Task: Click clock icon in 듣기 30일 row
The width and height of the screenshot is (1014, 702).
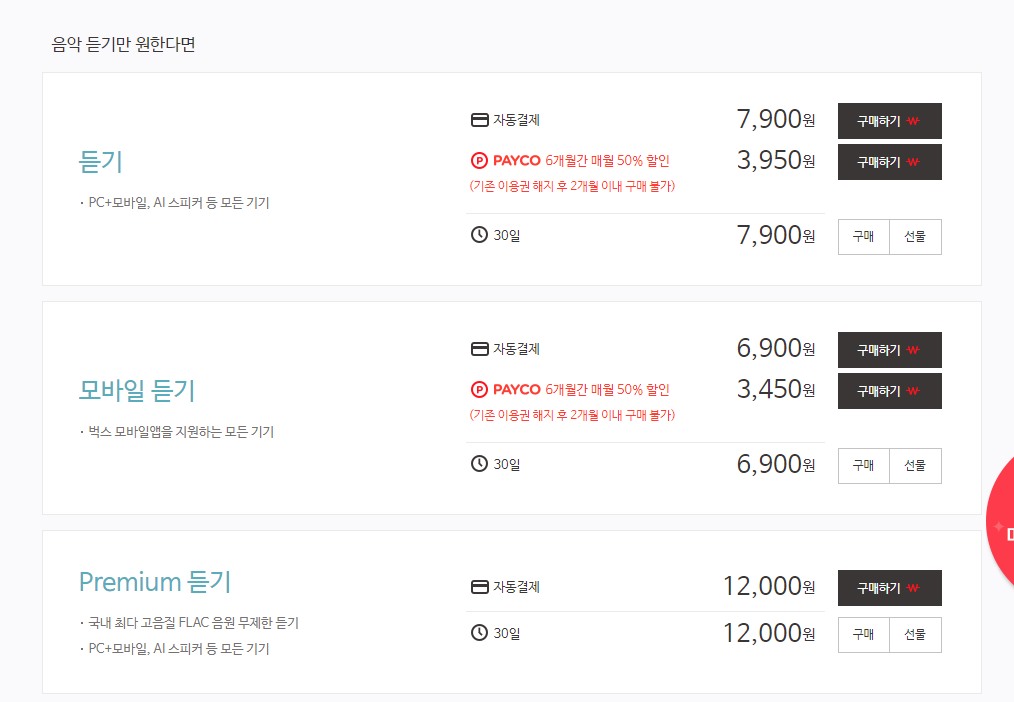Action: point(479,236)
